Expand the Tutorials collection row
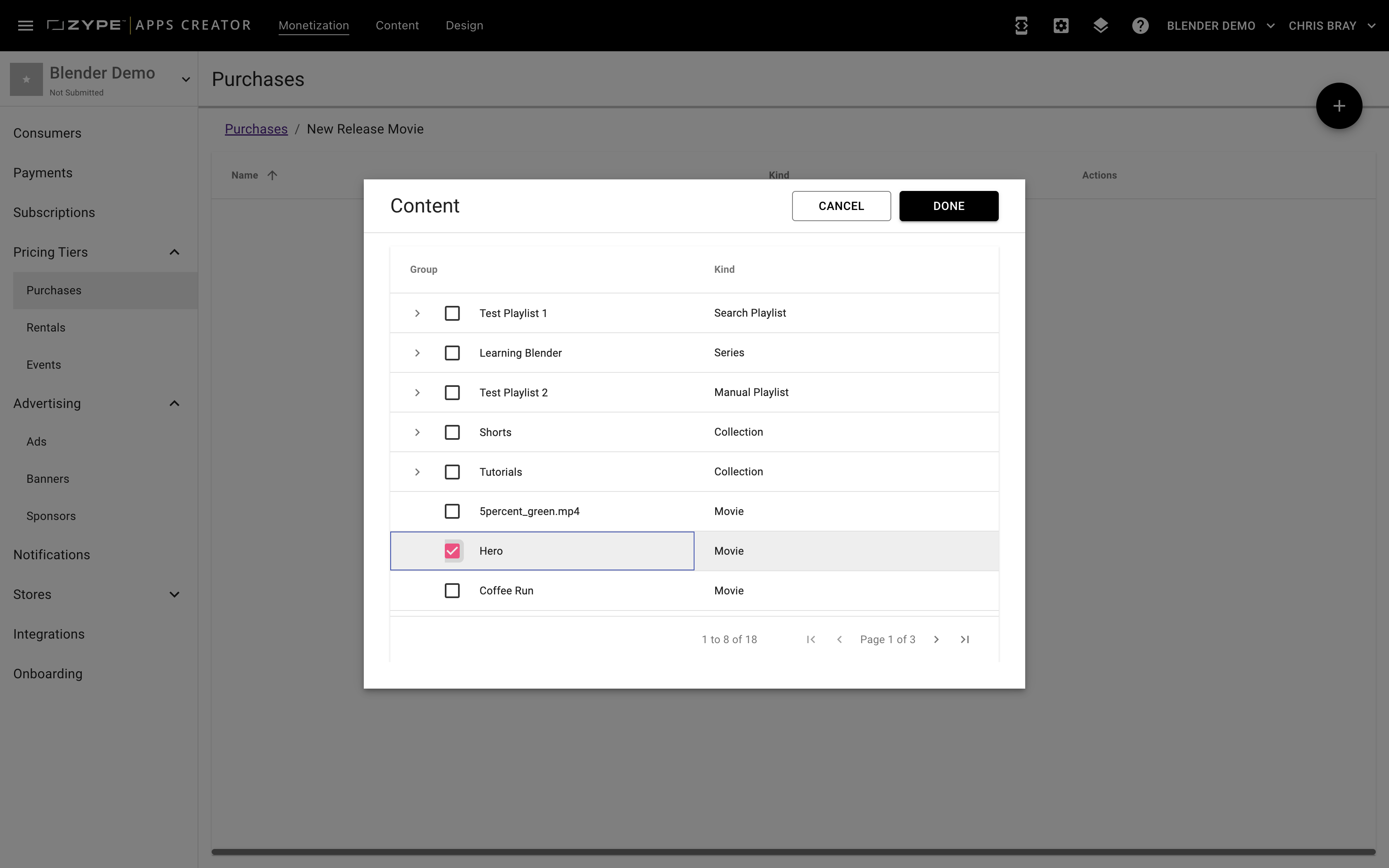This screenshot has width=1389, height=868. coord(417,471)
